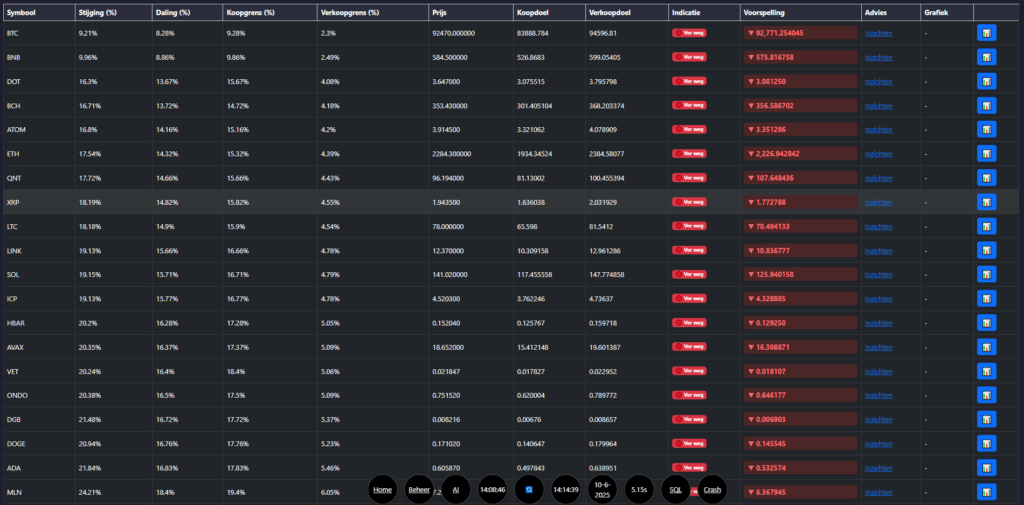
Task: View Inzichten advice for ADA
Action: pos(878,468)
